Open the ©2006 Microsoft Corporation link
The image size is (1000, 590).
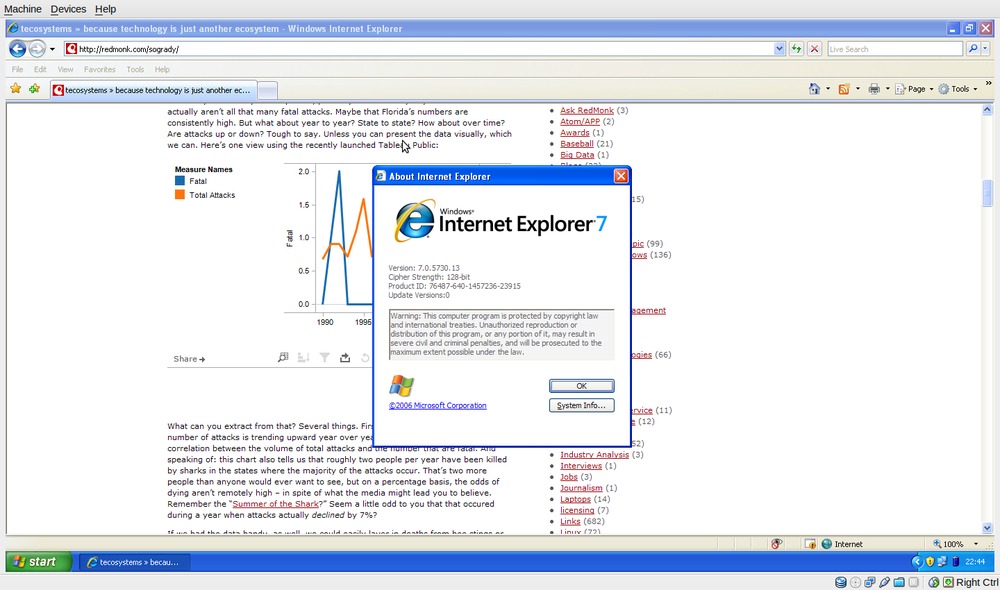pos(437,406)
